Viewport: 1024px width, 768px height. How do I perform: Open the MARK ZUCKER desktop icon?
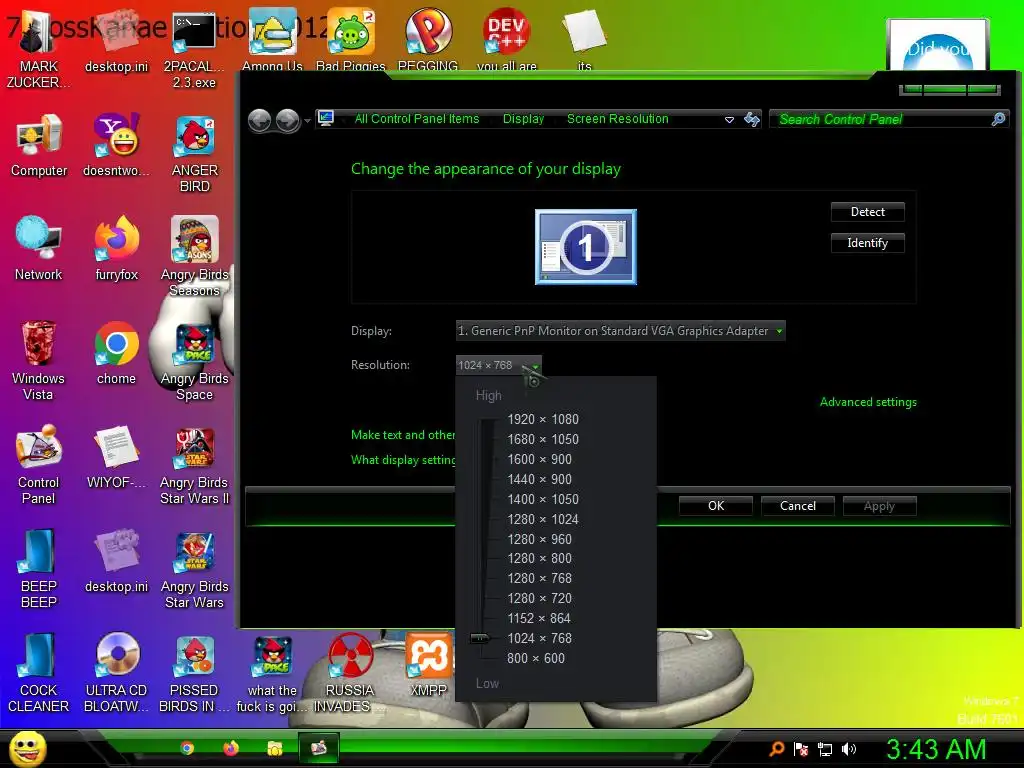39,50
